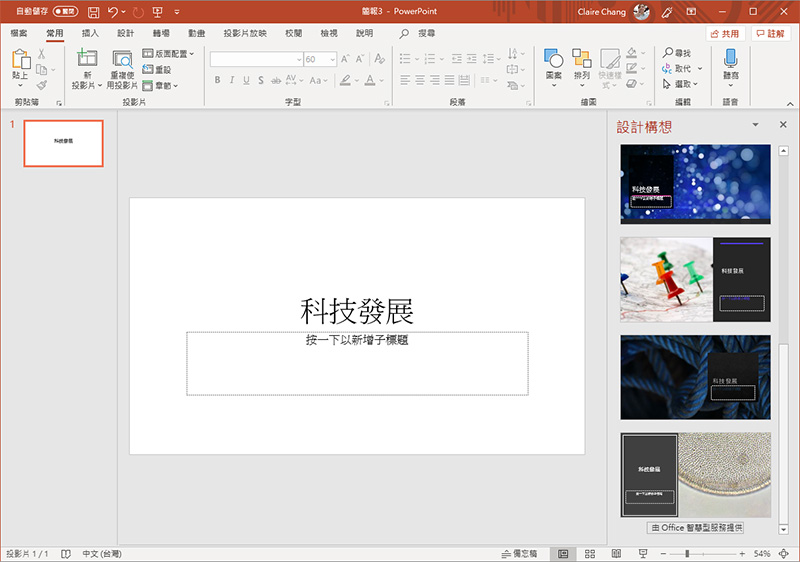This screenshot has height=562, width=800.
Task: Zoom in with plus button
Action: (742, 554)
